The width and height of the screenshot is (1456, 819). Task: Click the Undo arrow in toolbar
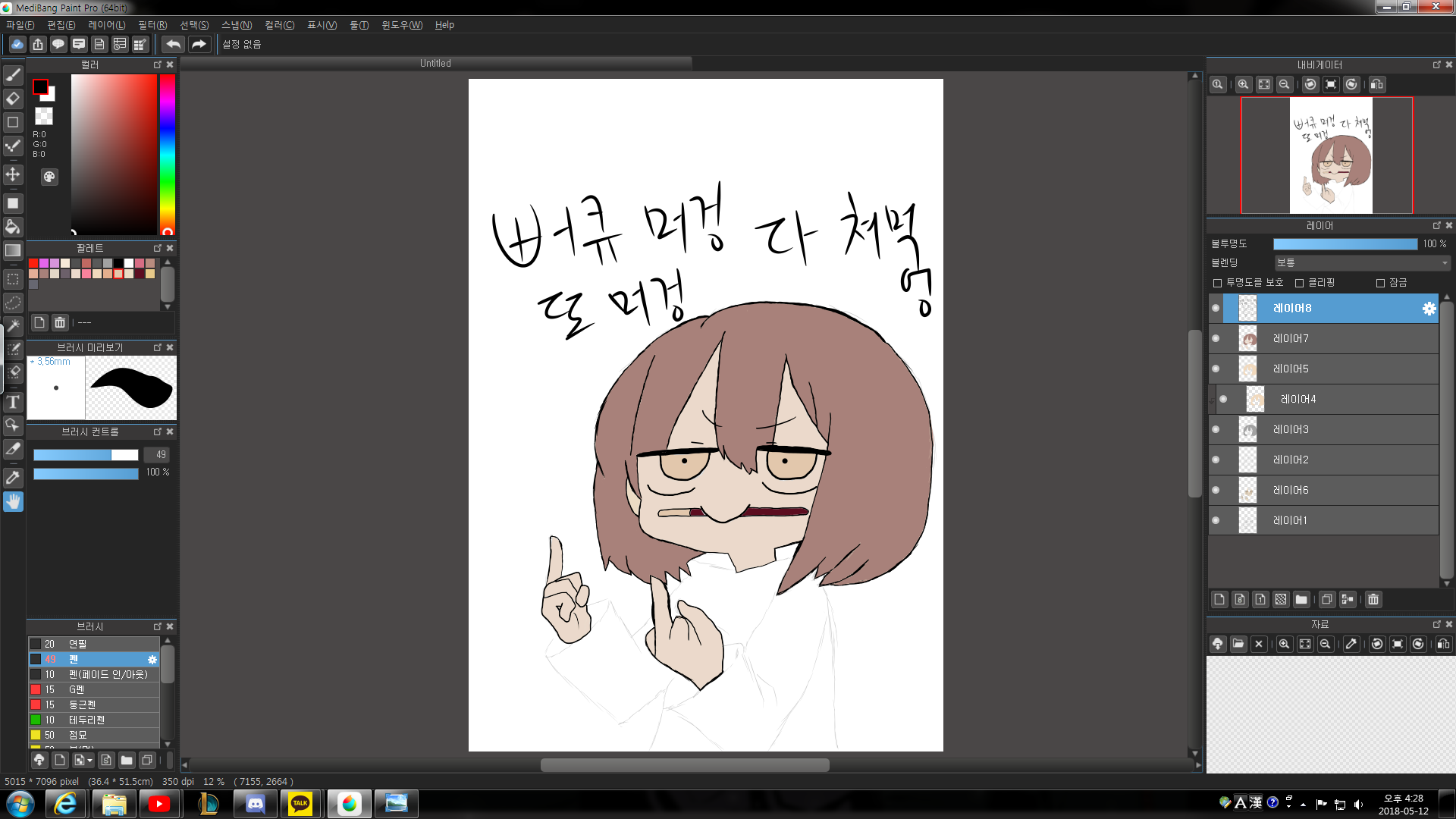coord(173,45)
